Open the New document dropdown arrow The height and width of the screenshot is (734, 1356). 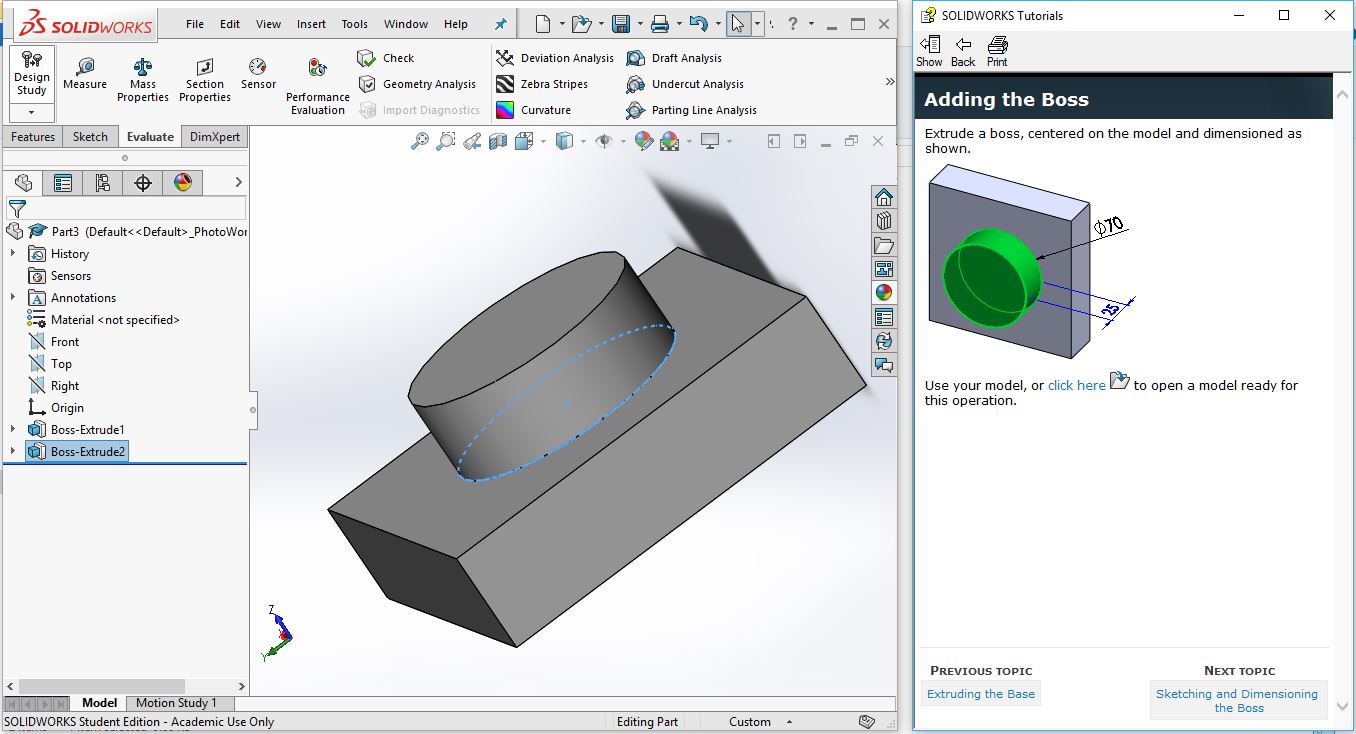pos(562,24)
